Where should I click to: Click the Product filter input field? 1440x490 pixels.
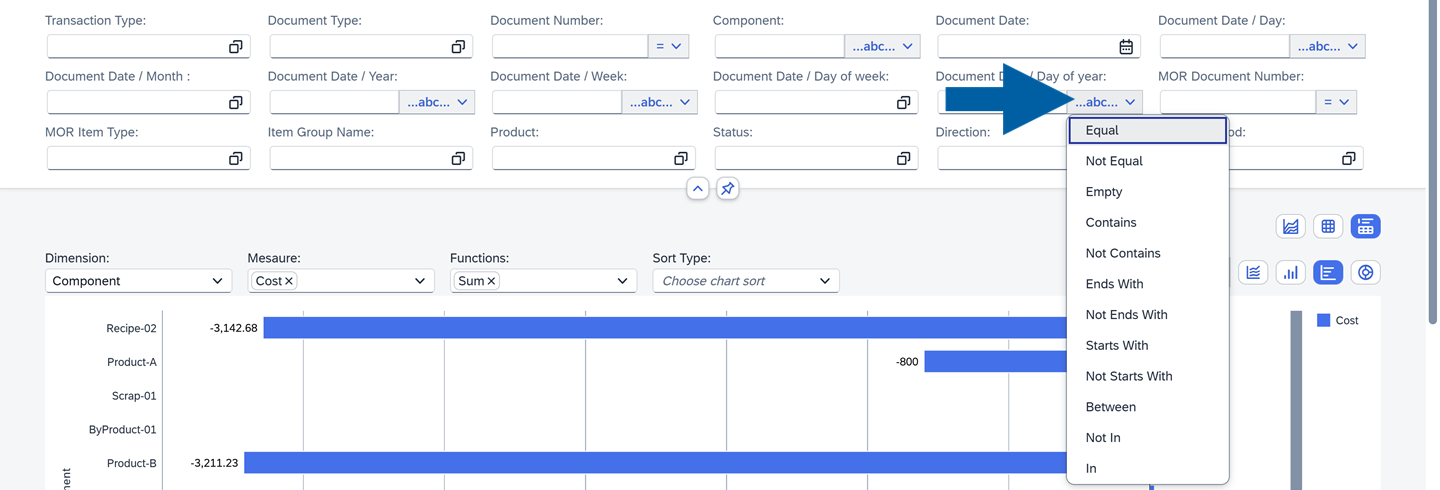coord(580,159)
